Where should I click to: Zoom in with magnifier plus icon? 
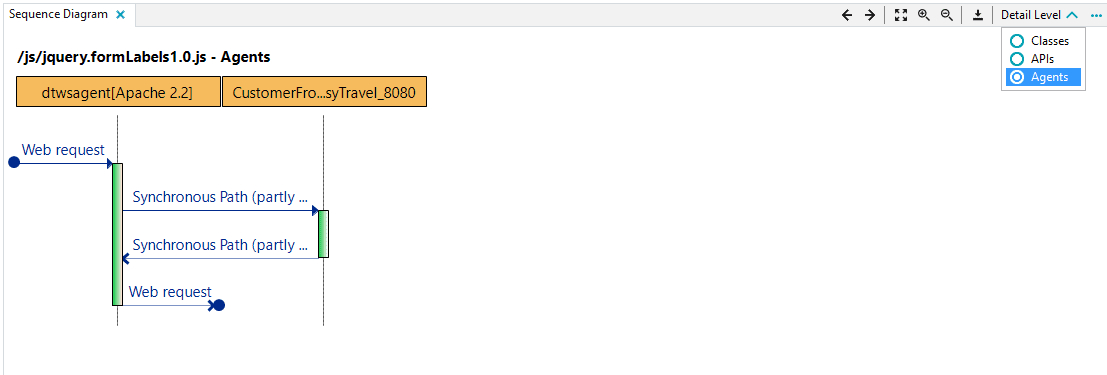tap(923, 15)
